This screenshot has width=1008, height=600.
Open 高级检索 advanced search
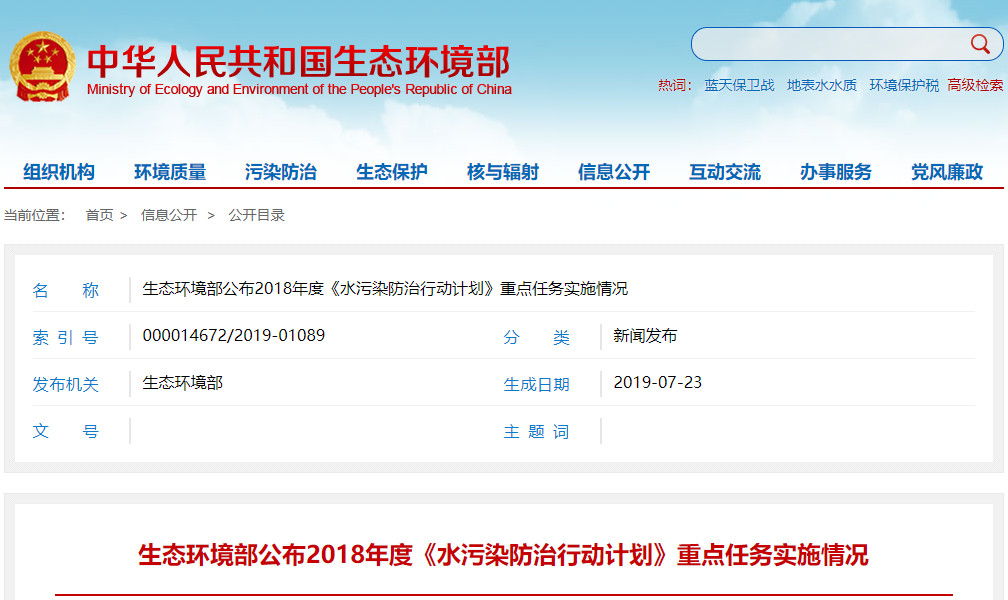(975, 85)
